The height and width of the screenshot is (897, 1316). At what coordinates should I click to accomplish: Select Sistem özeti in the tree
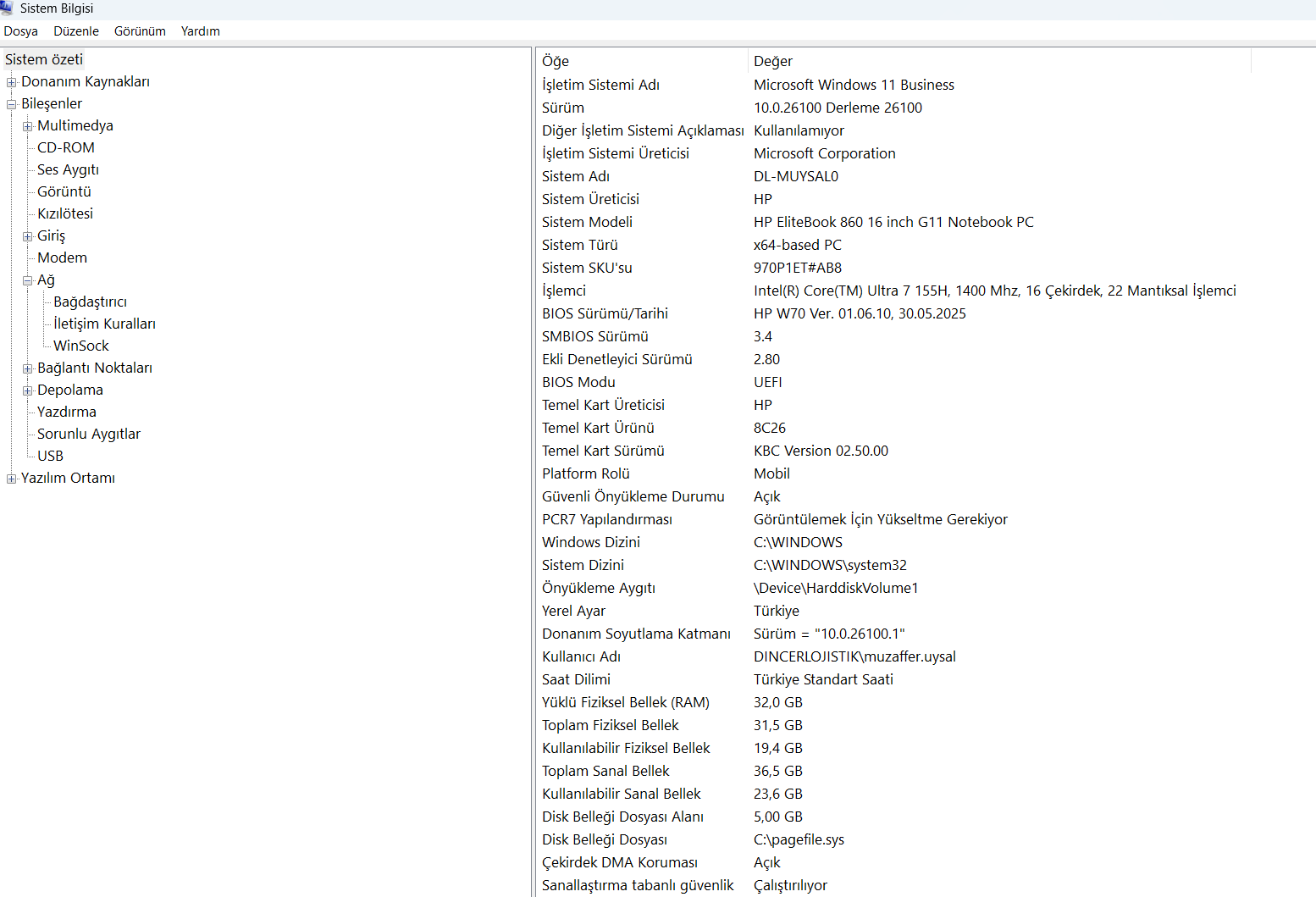[44, 59]
